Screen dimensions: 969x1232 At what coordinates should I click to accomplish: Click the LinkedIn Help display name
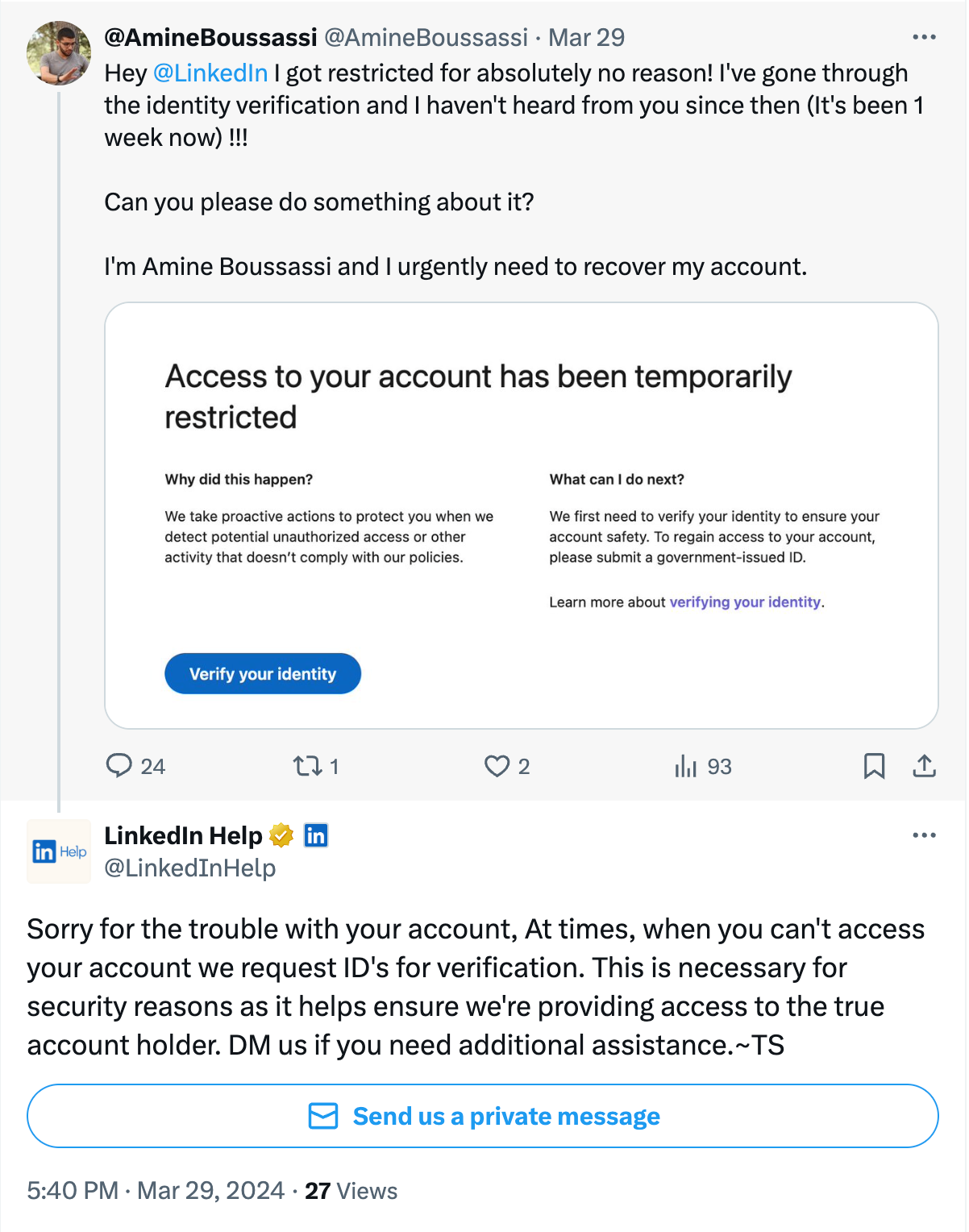183,835
